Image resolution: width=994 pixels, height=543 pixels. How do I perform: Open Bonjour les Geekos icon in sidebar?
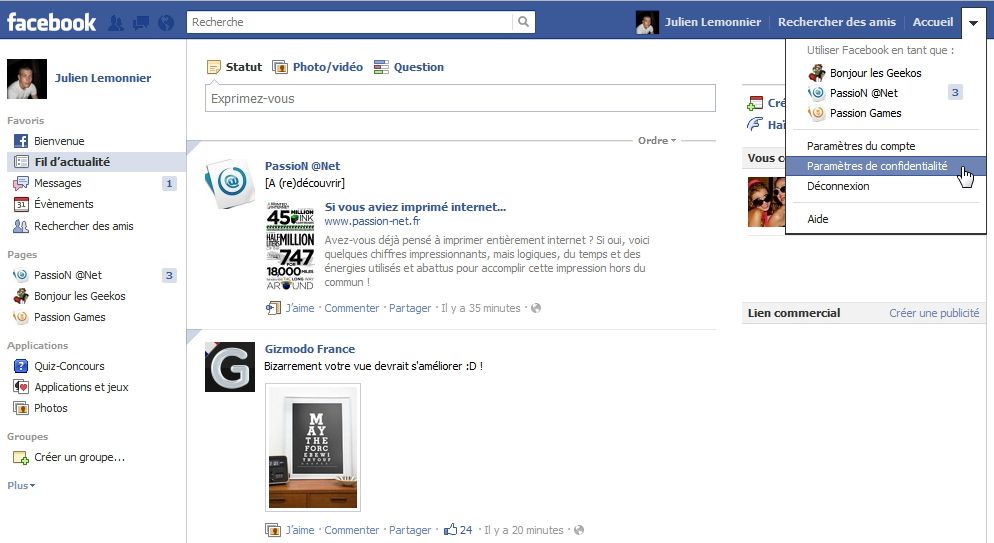click(x=21, y=296)
